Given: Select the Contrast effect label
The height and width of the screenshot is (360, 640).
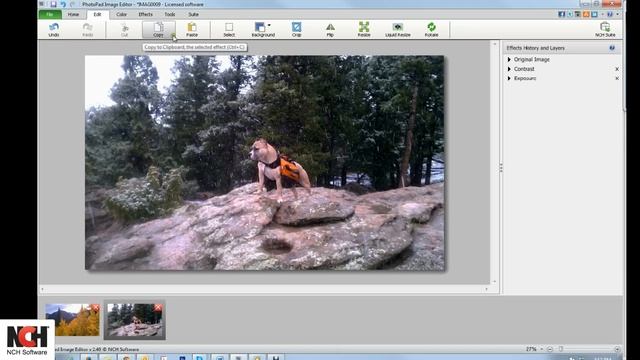Looking at the screenshot, I should [524, 69].
